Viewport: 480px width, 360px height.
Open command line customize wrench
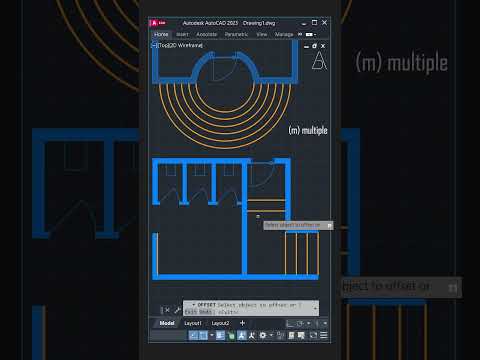177,310
